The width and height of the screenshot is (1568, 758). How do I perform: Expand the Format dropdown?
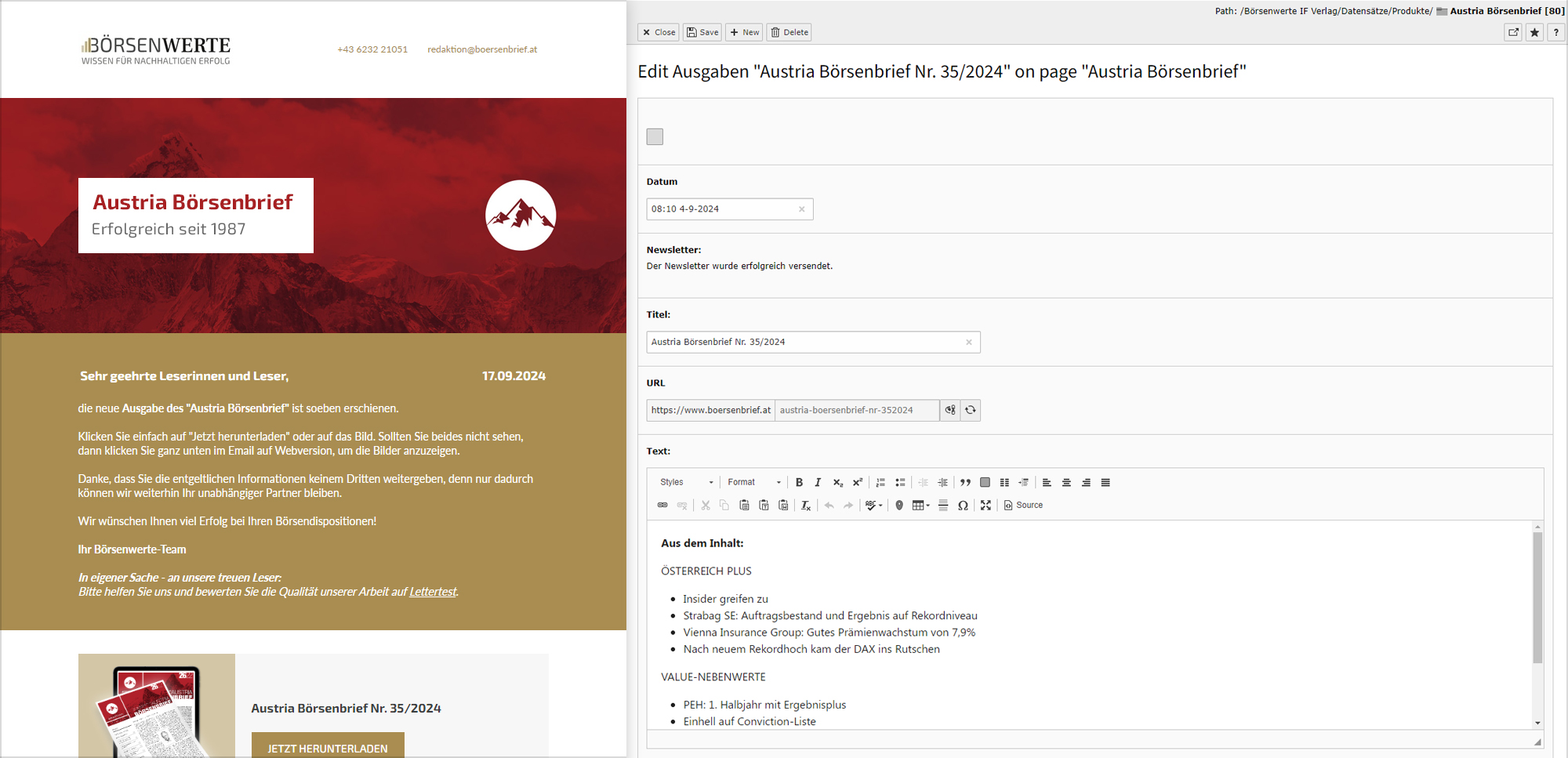(x=753, y=483)
